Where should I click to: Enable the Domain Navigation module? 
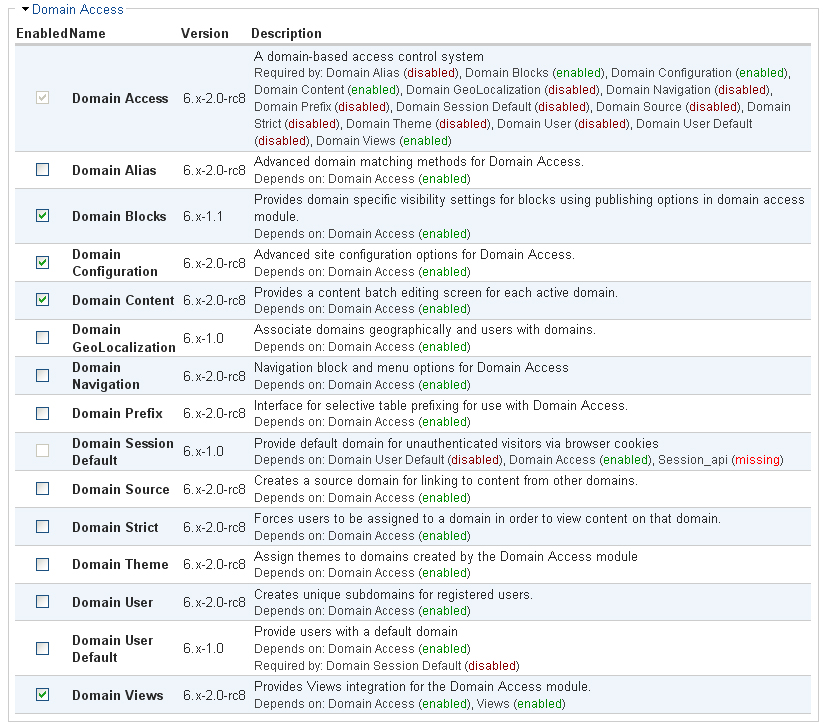[42, 375]
